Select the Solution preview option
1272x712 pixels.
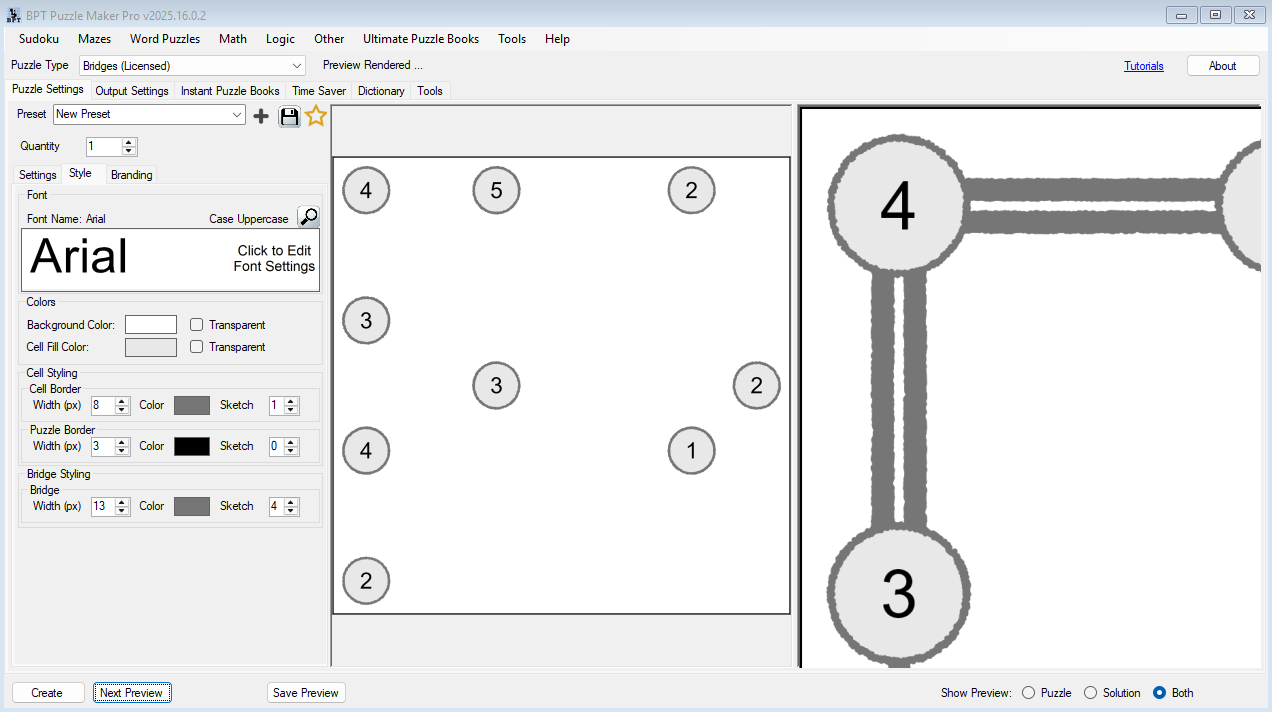point(1091,692)
